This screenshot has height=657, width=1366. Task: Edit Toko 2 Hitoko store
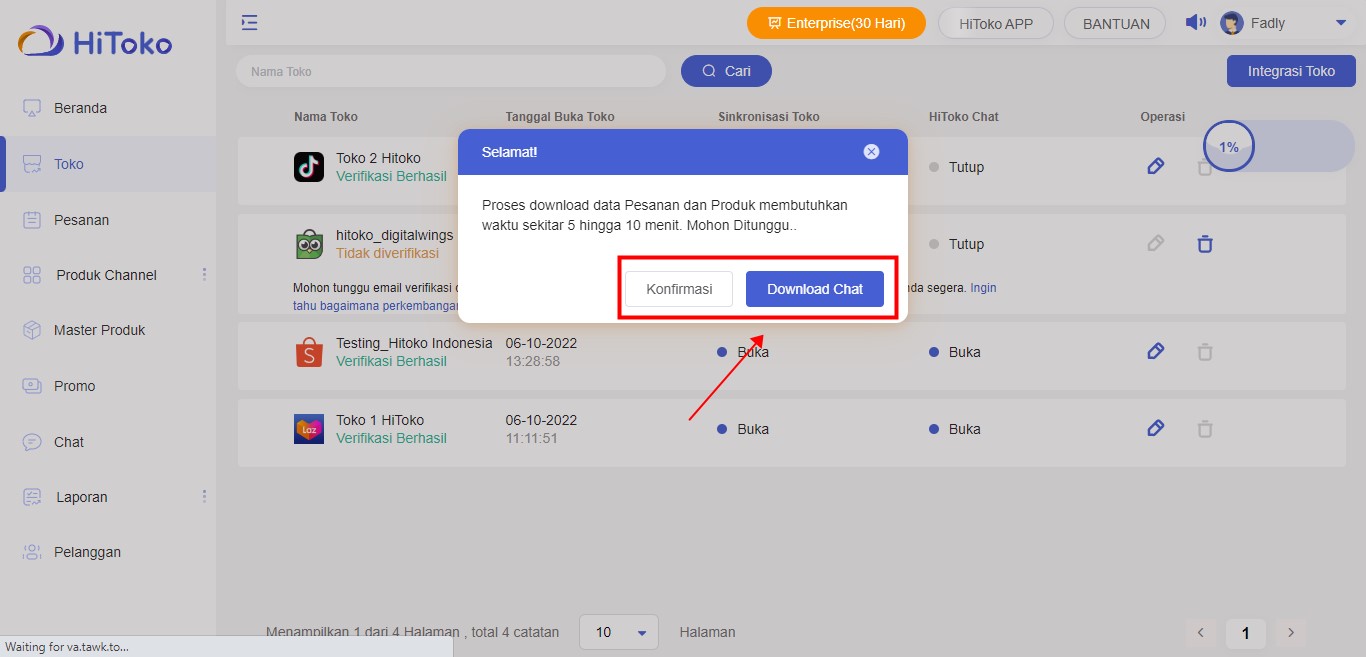click(1155, 166)
